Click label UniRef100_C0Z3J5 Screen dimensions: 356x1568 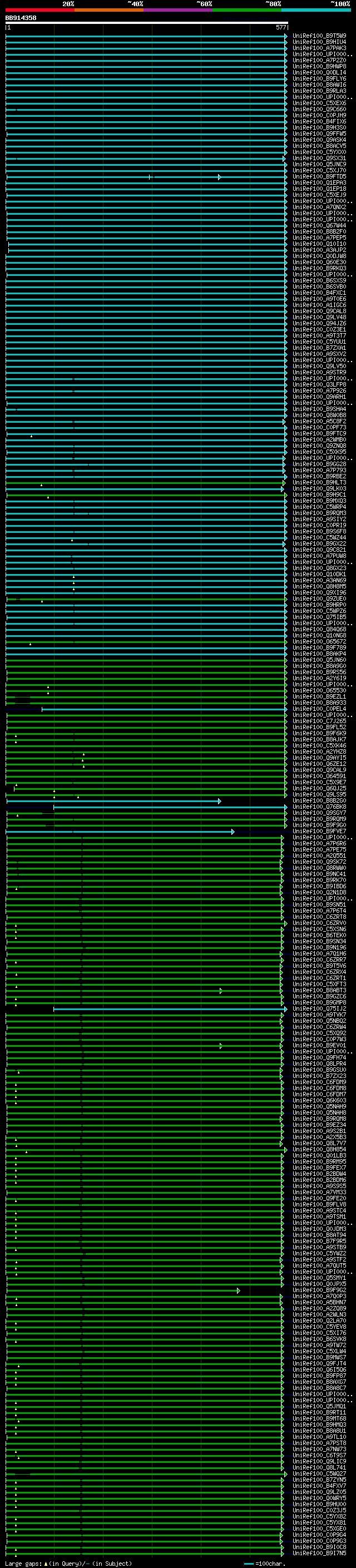click(319, 1510)
